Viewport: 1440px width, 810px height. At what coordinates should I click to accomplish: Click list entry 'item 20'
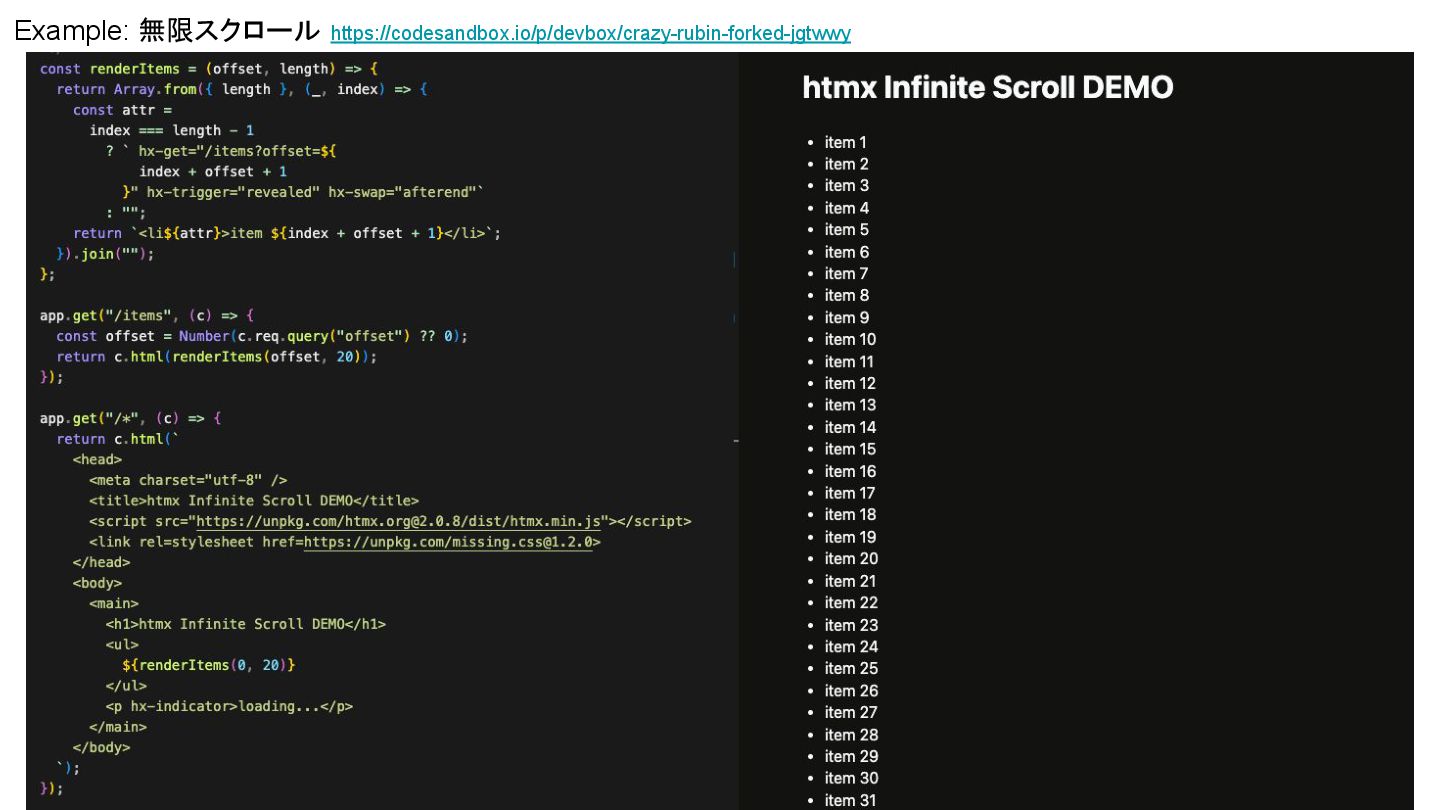click(851, 559)
